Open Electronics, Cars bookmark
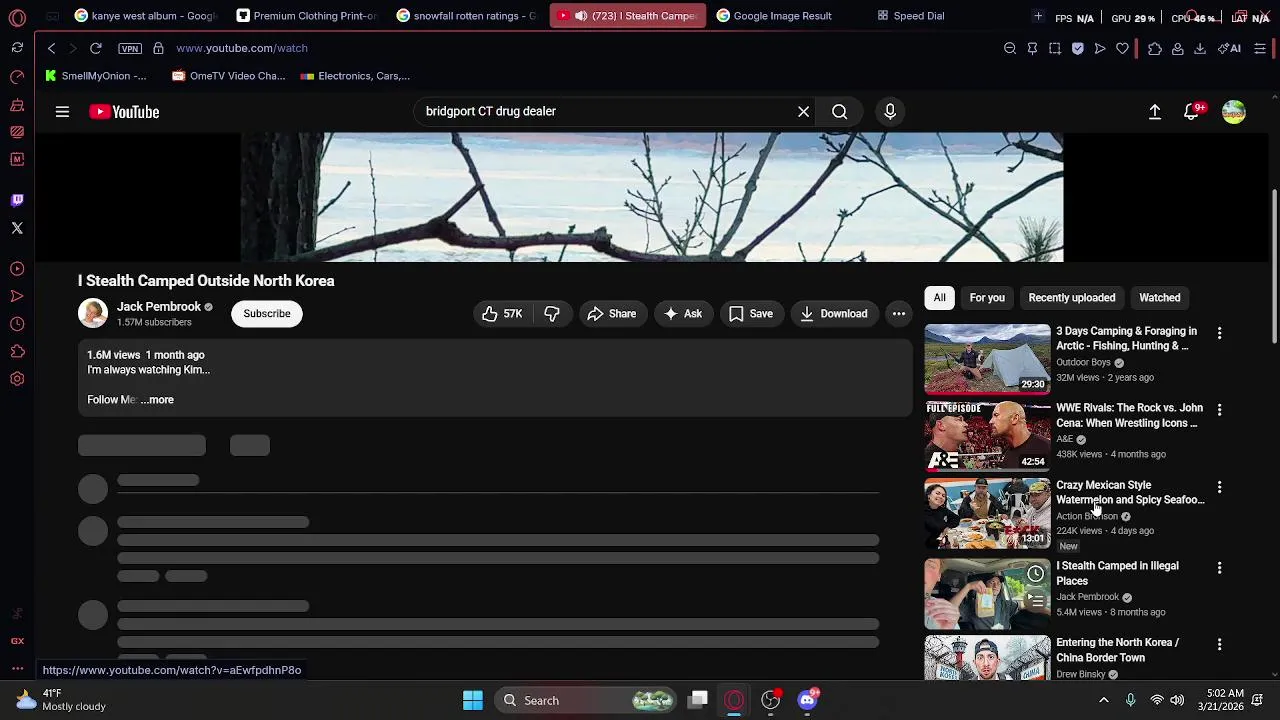This screenshot has width=1280, height=720. coord(355,76)
